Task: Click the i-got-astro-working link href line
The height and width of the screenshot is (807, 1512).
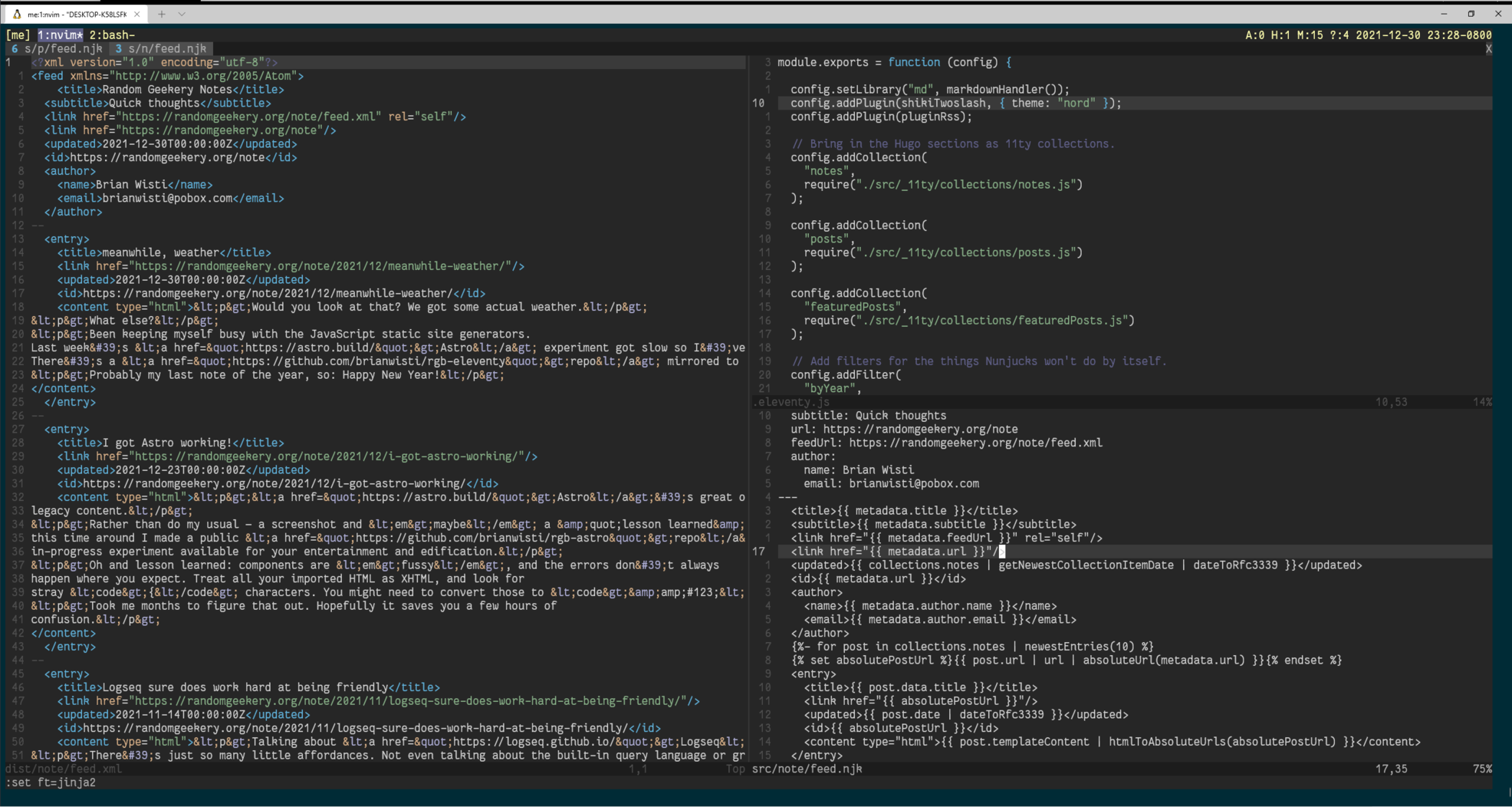Action: (x=297, y=456)
